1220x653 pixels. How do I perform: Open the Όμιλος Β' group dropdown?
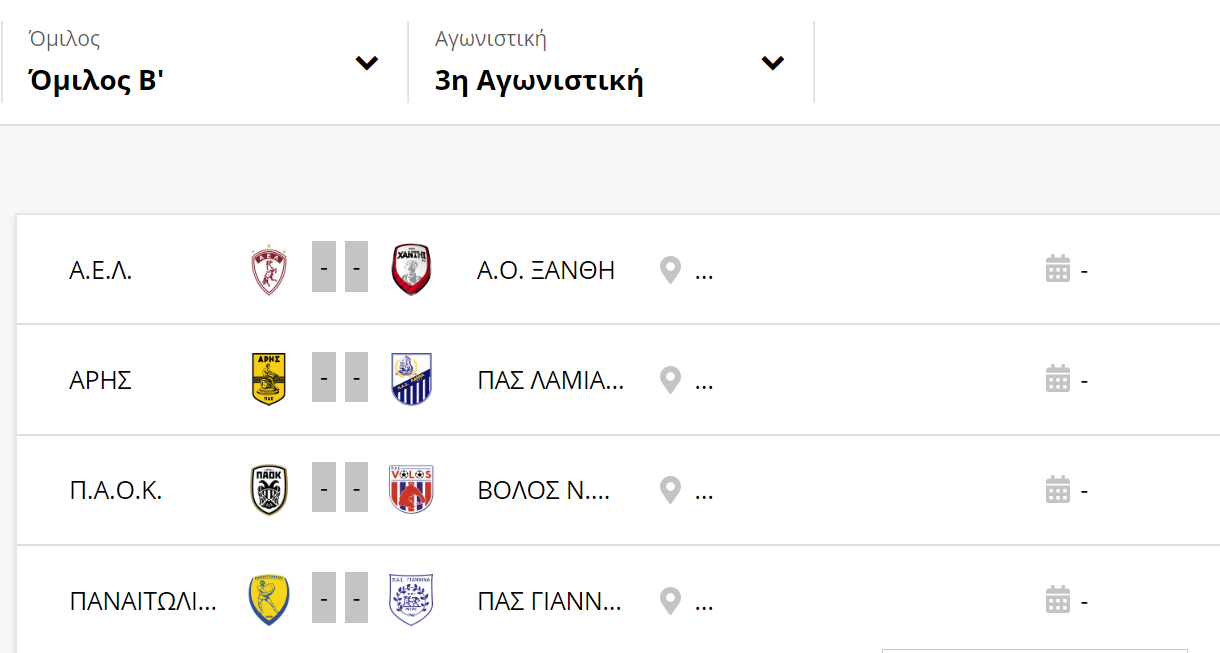(x=204, y=62)
